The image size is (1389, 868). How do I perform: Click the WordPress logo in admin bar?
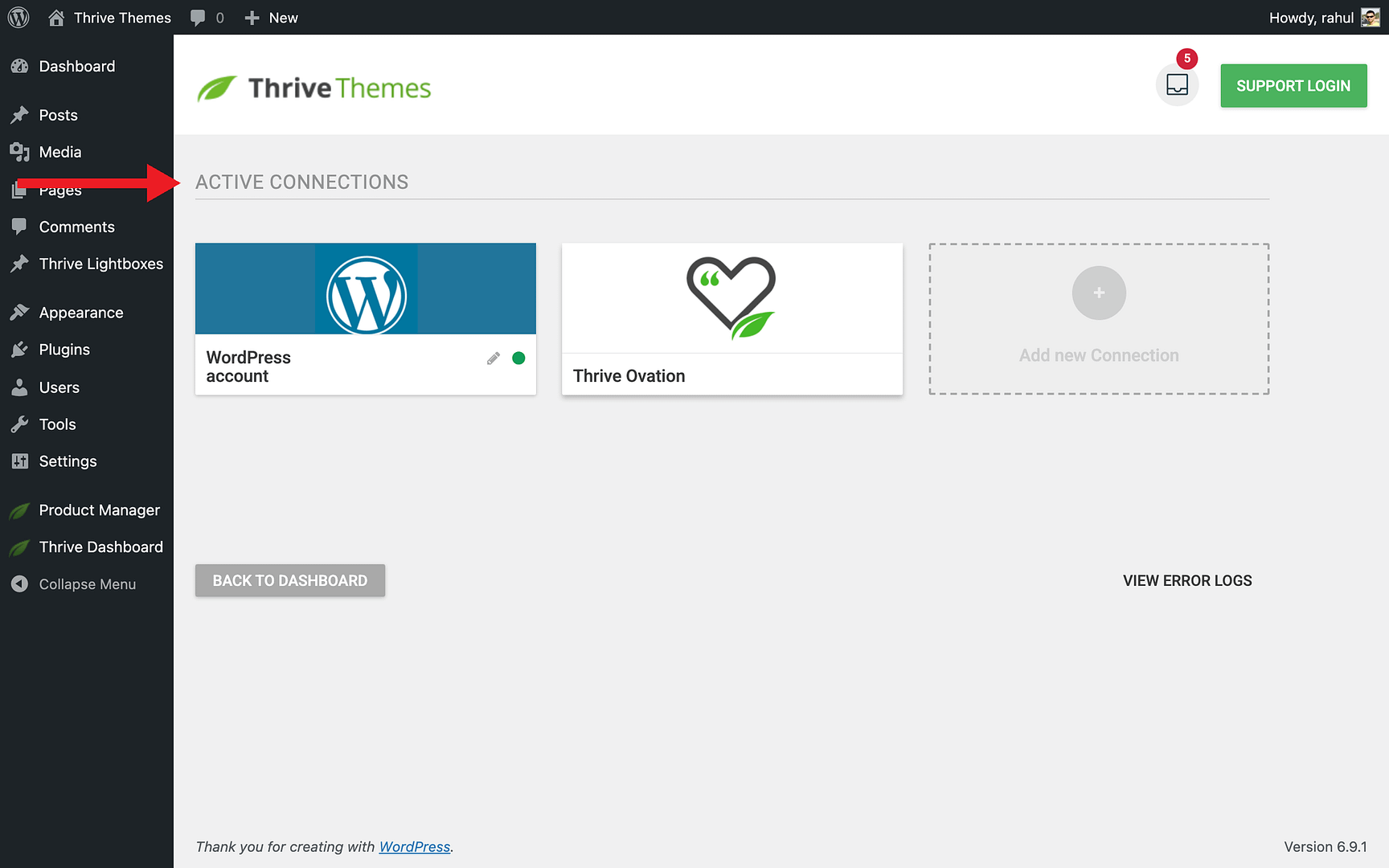pyautogui.click(x=18, y=17)
